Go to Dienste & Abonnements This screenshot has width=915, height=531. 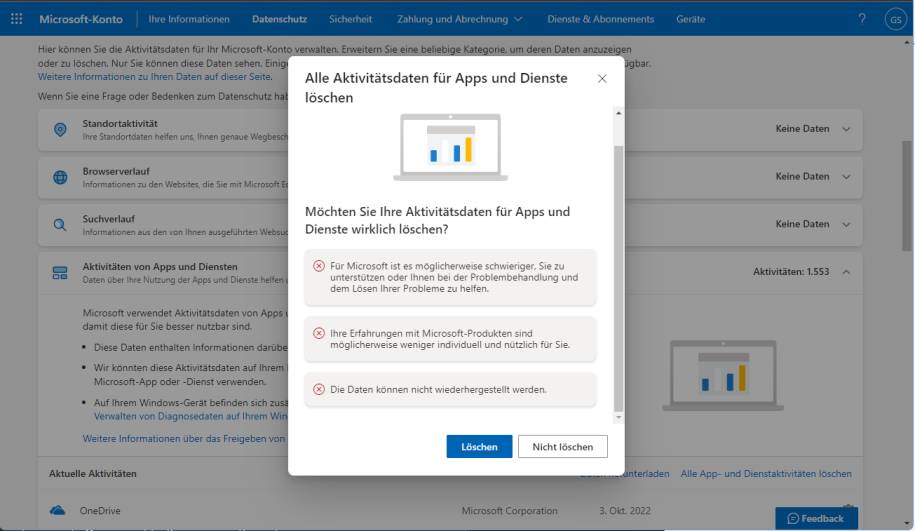click(x=600, y=19)
